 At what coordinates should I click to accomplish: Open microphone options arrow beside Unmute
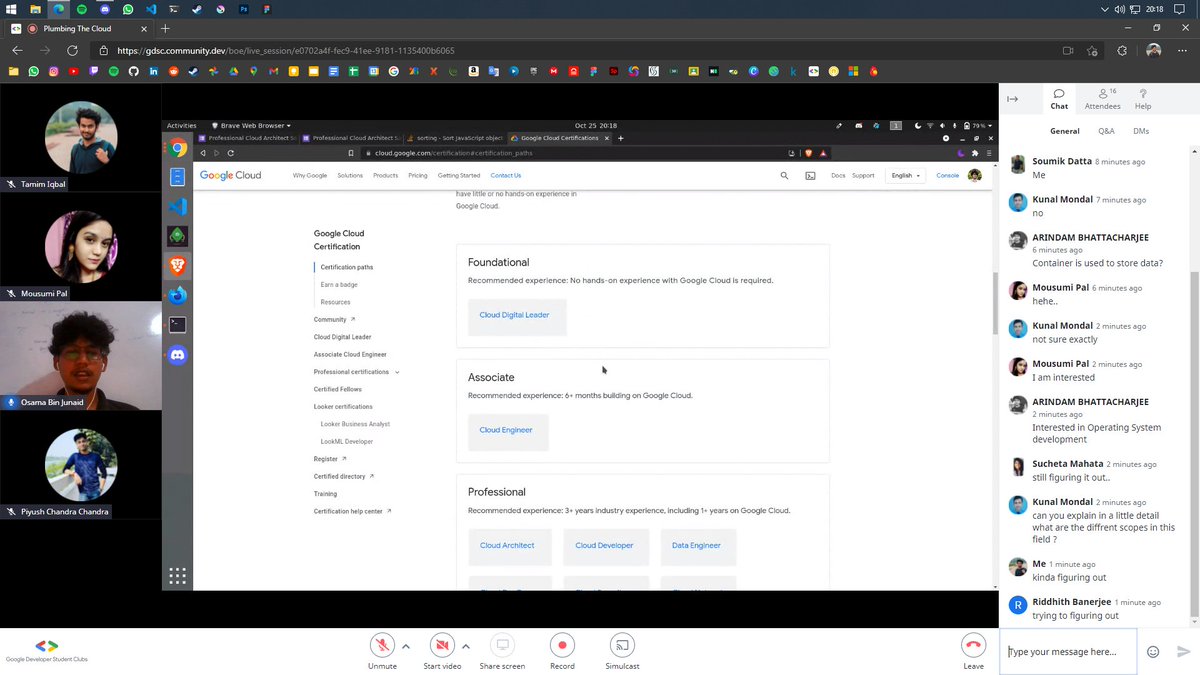coord(405,646)
